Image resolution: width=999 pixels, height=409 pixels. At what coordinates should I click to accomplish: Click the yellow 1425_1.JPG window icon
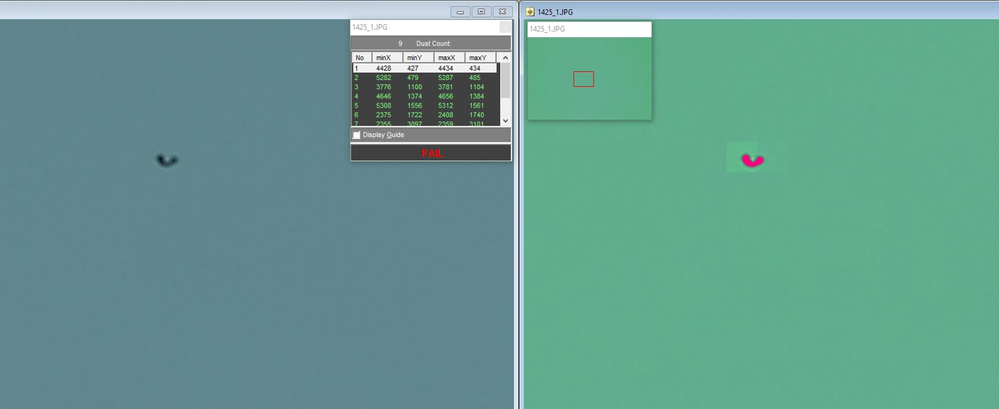[x=529, y=11]
